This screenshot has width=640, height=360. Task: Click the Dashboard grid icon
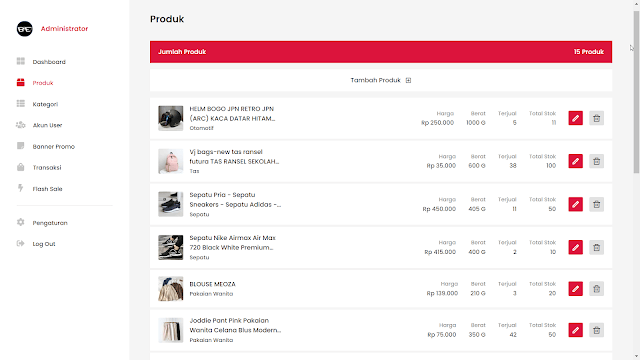pyautogui.click(x=20, y=61)
